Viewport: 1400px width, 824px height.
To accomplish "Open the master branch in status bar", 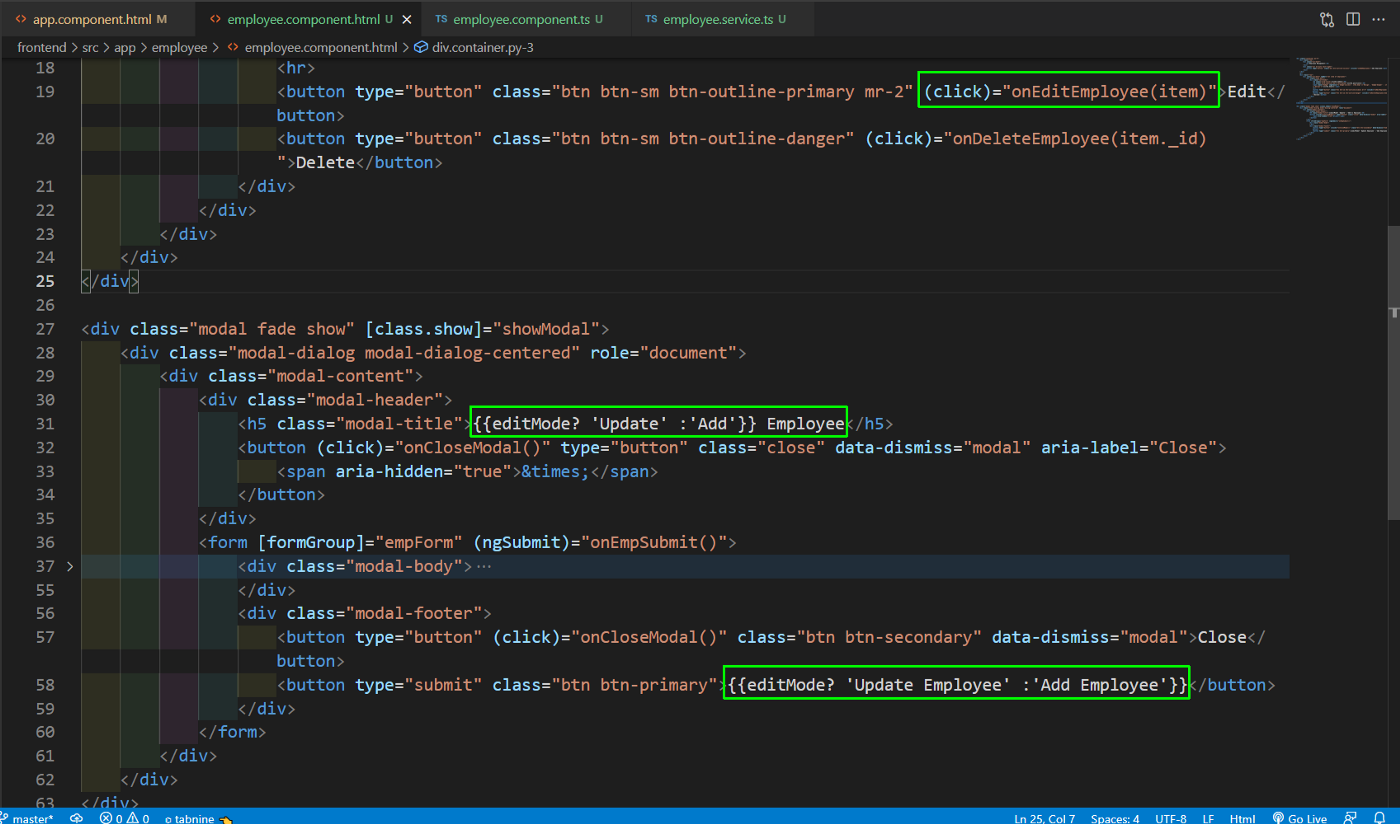I will [26, 817].
